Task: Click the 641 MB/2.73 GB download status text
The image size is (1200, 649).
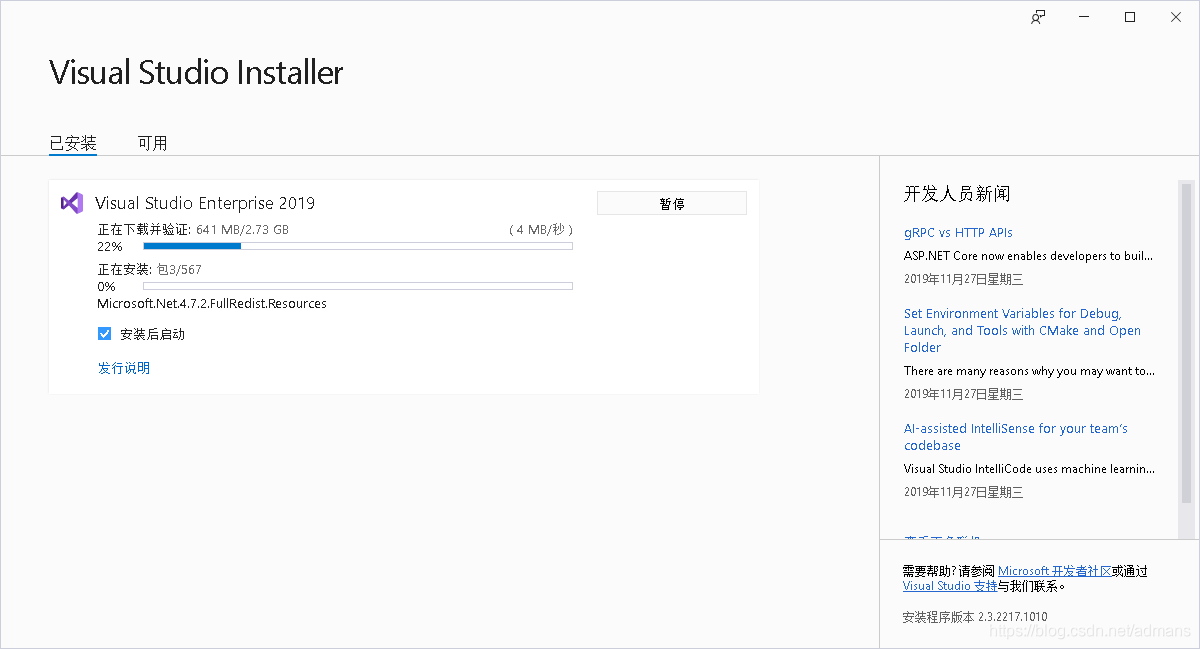Action: [x=242, y=229]
